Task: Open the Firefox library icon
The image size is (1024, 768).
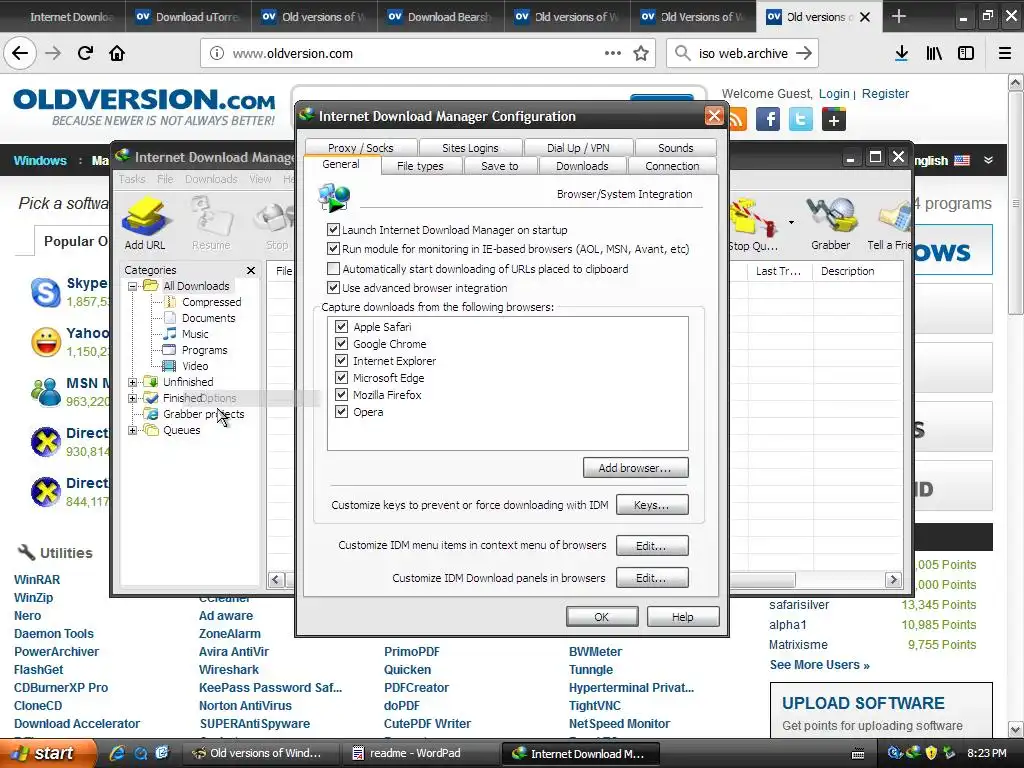Action: click(x=934, y=54)
